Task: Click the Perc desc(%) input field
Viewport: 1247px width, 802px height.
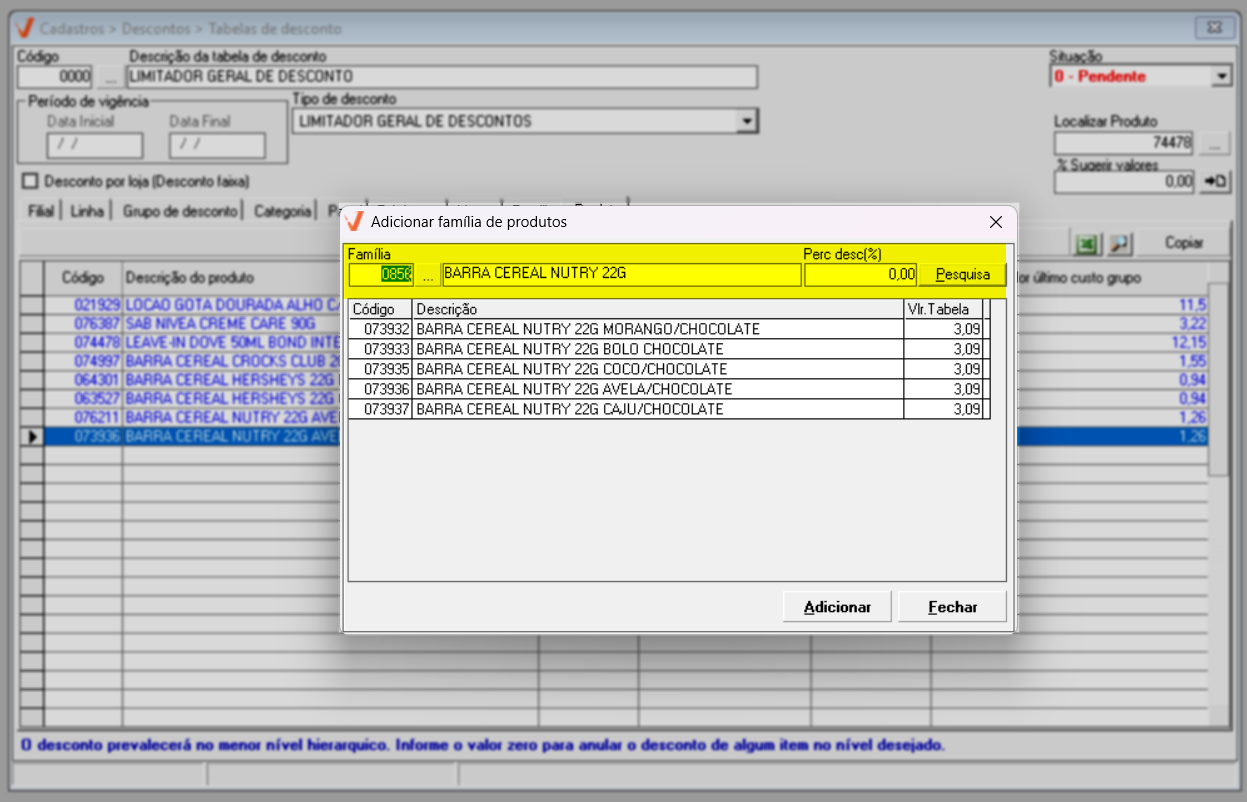Action: click(x=859, y=275)
